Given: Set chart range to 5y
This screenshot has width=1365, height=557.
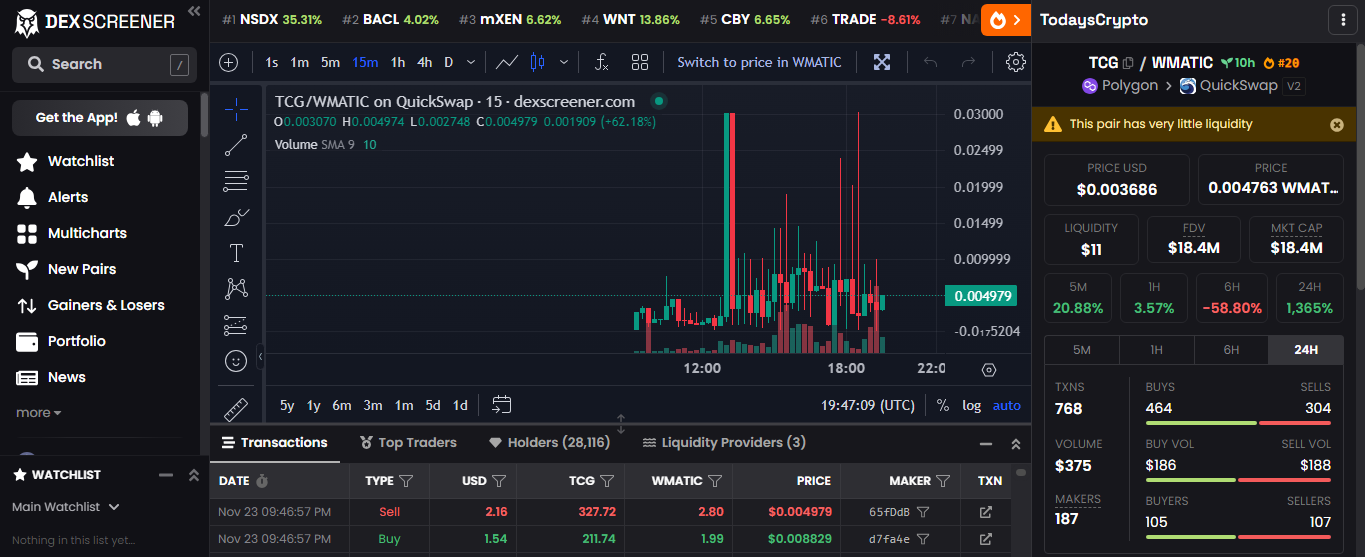Looking at the screenshot, I should pyautogui.click(x=287, y=405).
